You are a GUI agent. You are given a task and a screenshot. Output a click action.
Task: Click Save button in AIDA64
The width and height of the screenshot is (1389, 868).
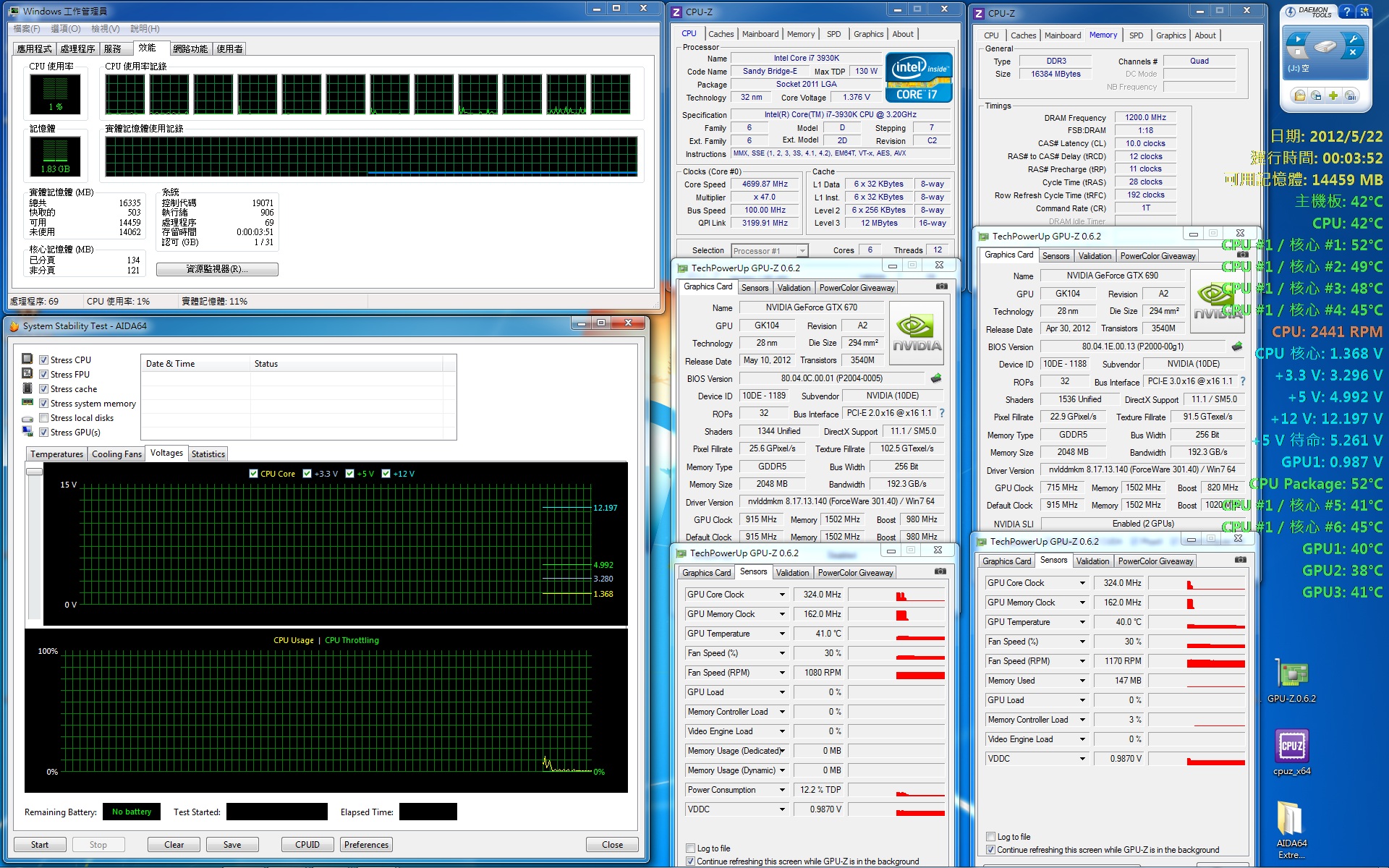point(232,844)
